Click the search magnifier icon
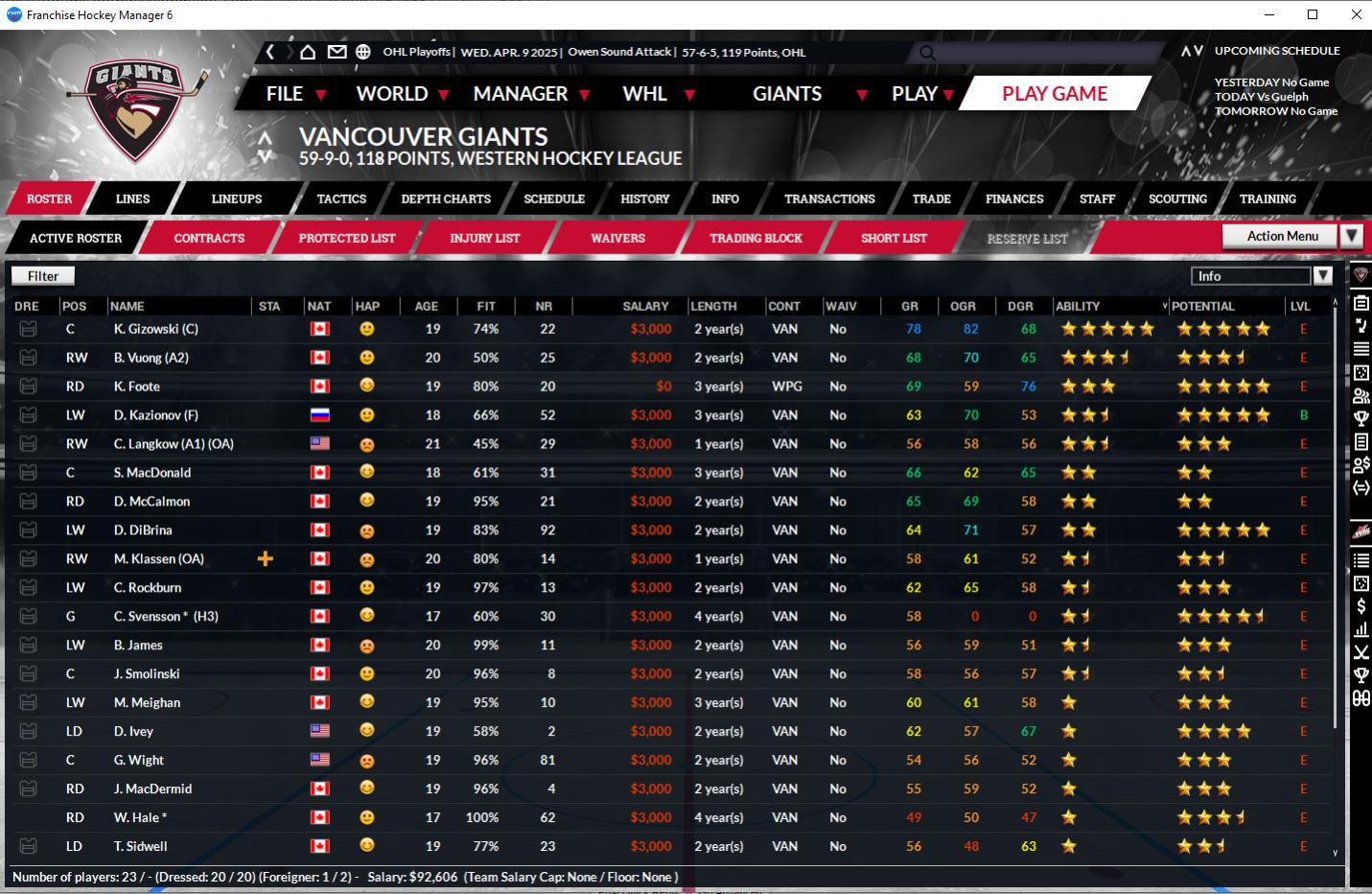 click(927, 53)
